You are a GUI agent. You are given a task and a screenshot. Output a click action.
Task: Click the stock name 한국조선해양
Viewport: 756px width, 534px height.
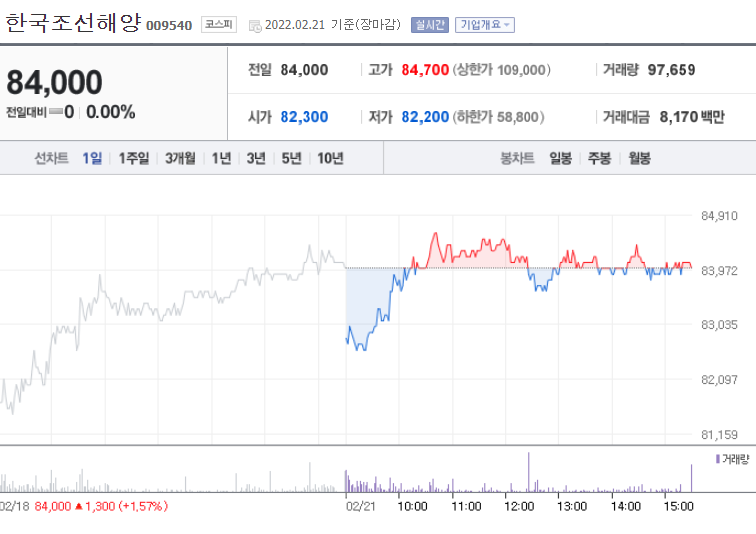click(73, 23)
